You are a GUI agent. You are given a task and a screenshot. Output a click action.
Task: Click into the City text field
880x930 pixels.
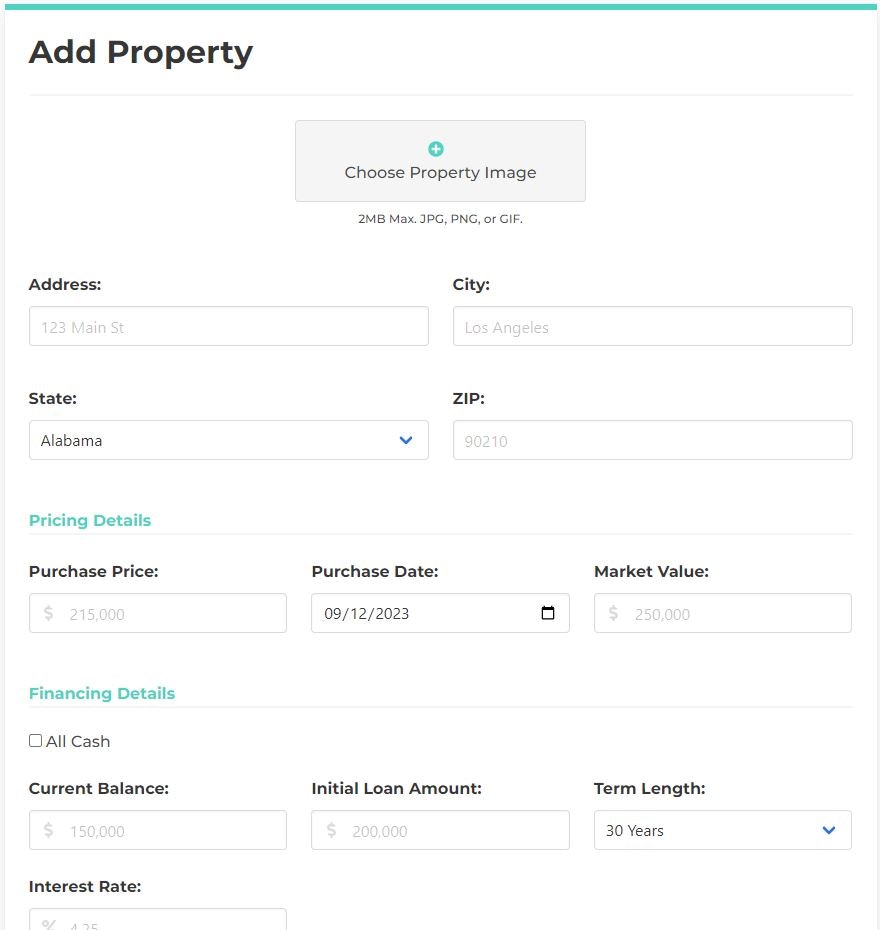652,327
